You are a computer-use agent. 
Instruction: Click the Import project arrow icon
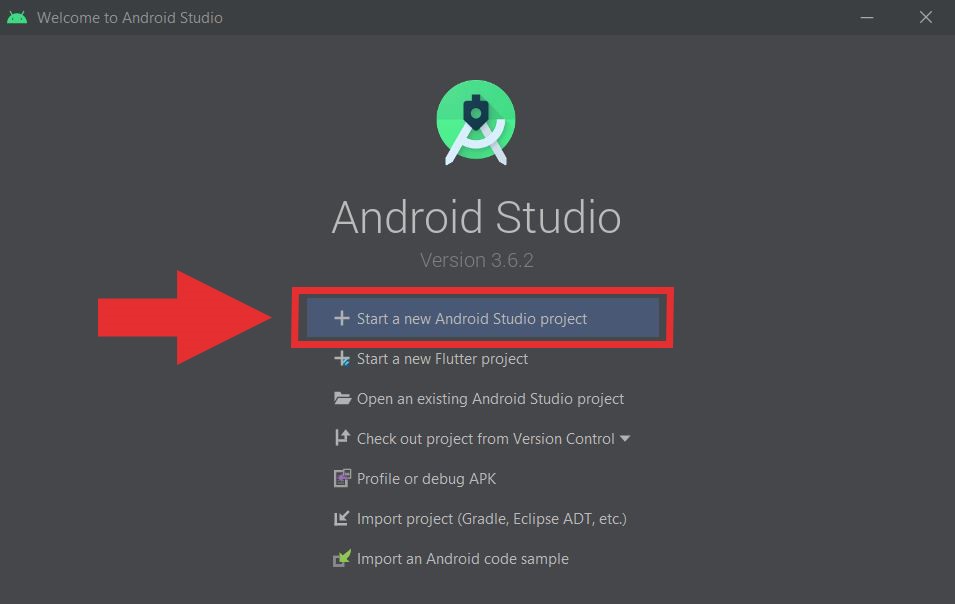click(342, 518)
